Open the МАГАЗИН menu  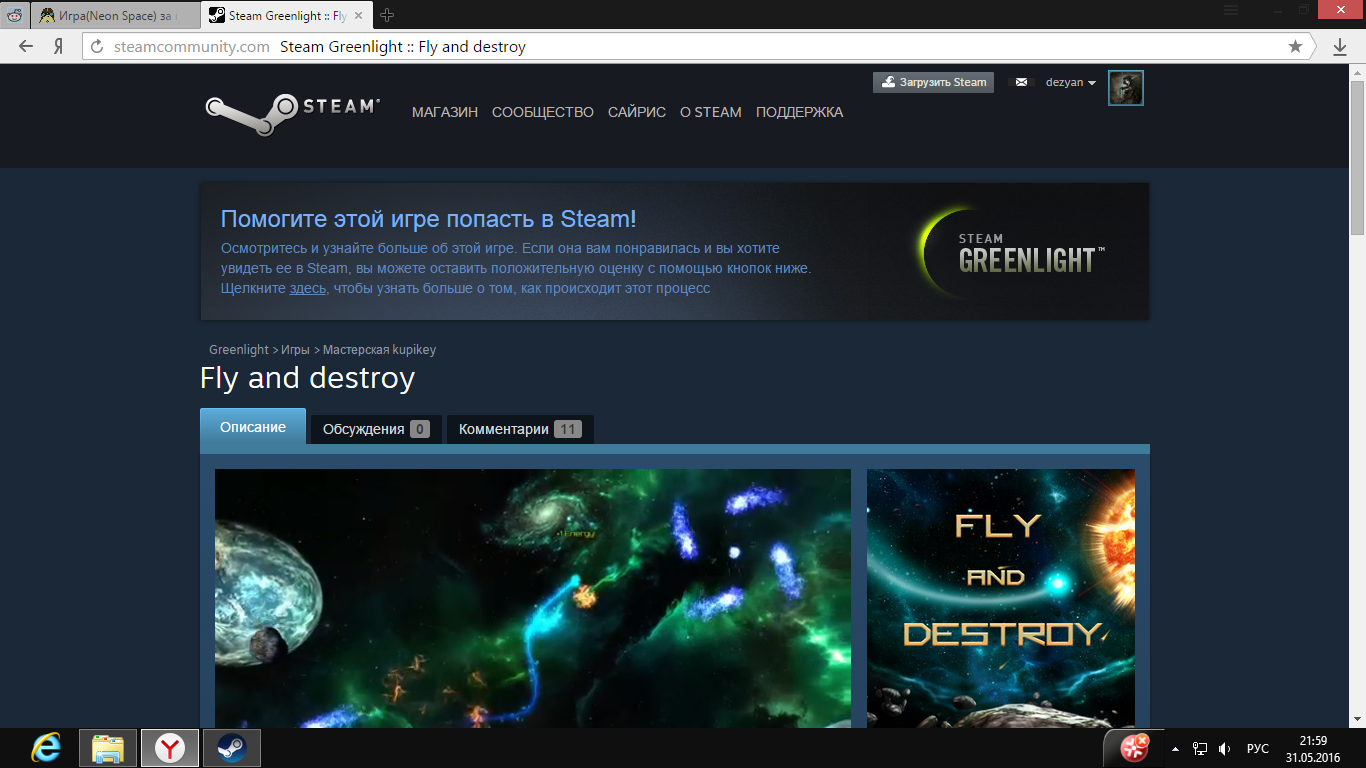pyautogui.click(x=445, y=112)
